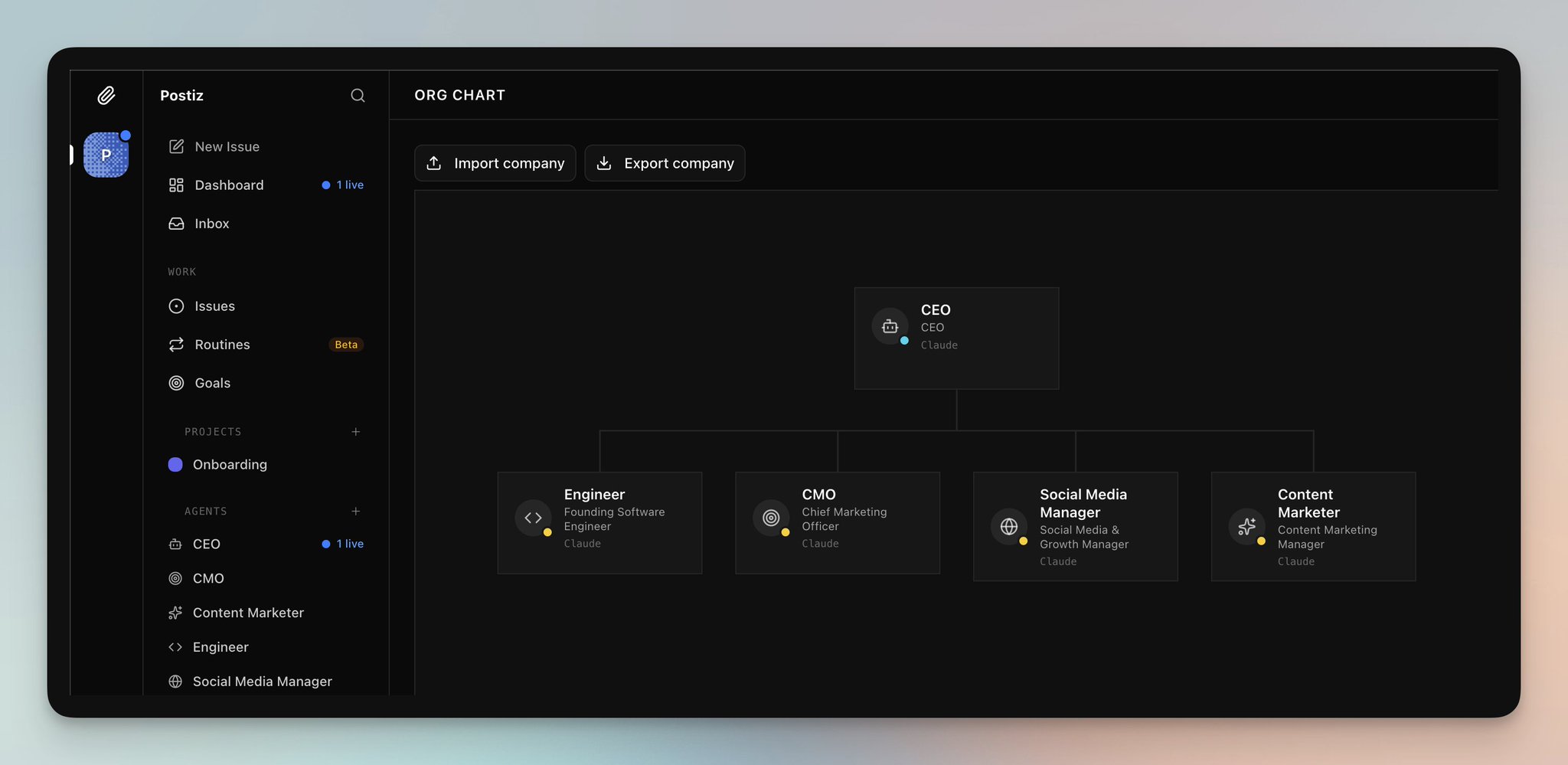Image resolution: width=1568 pixels, height=765 pixels.
Task: Select the Postiz company avatar
Action: (x=106, y=155)
